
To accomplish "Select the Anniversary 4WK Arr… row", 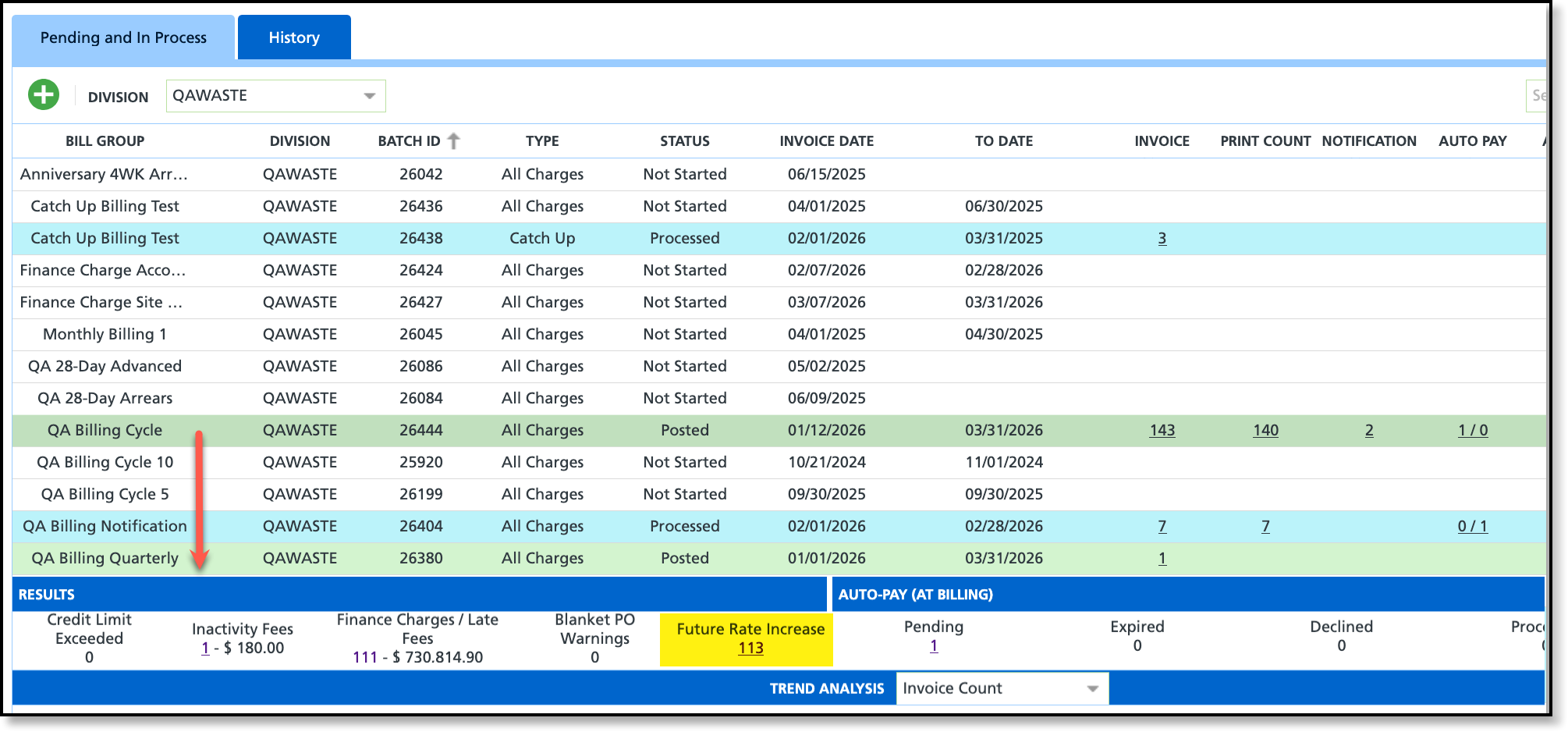I will (x=779, y=175).
